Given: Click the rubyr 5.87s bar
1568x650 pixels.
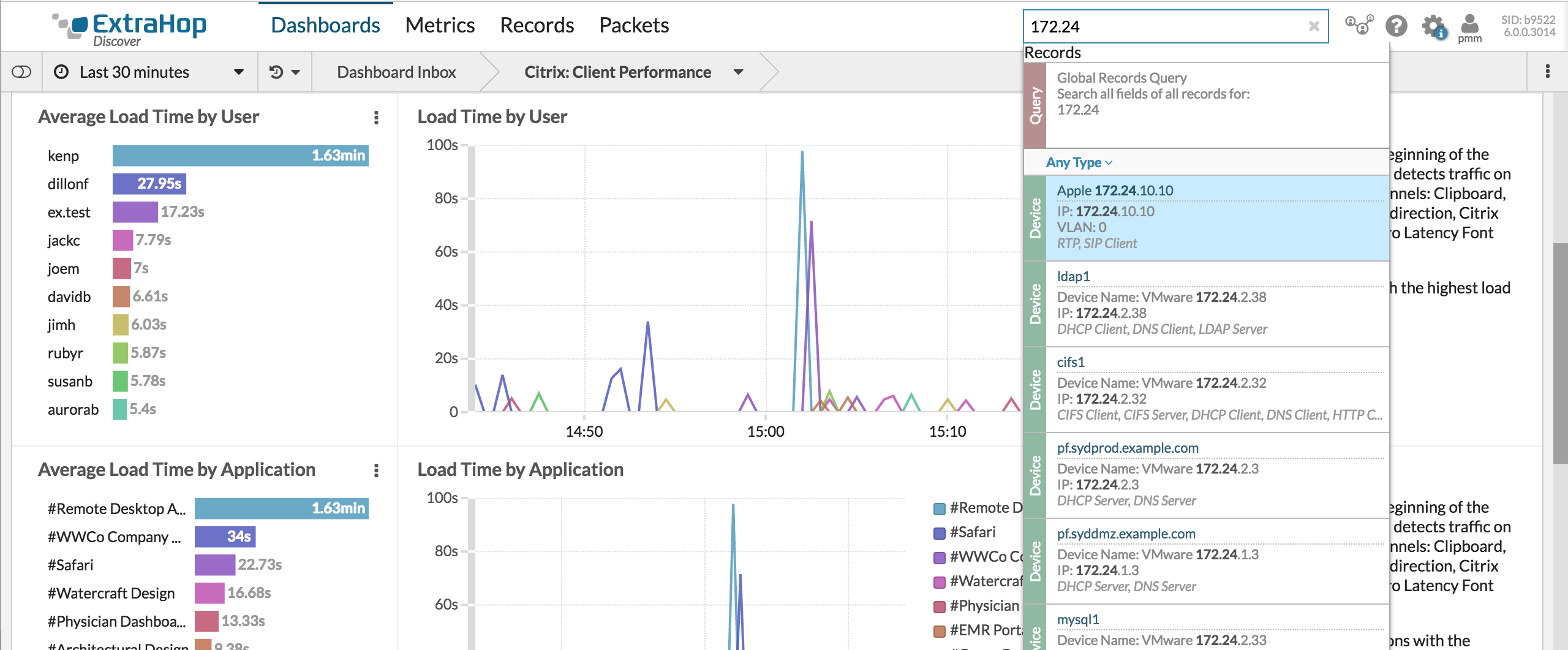Looking at the screenshot, I should [120, 353].
